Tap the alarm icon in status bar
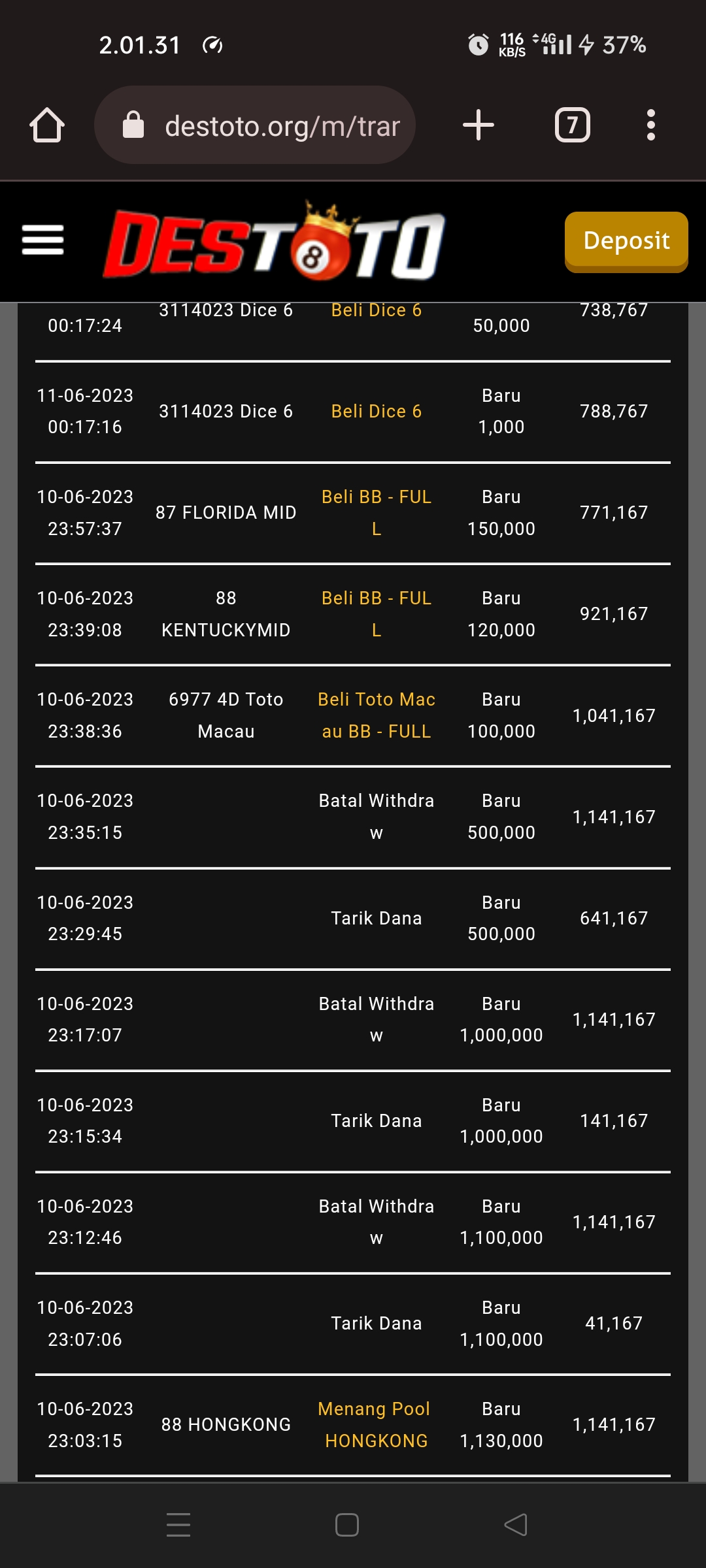Image resolution: width=706 pixels, height=1568 pixels. pos(478,45)
